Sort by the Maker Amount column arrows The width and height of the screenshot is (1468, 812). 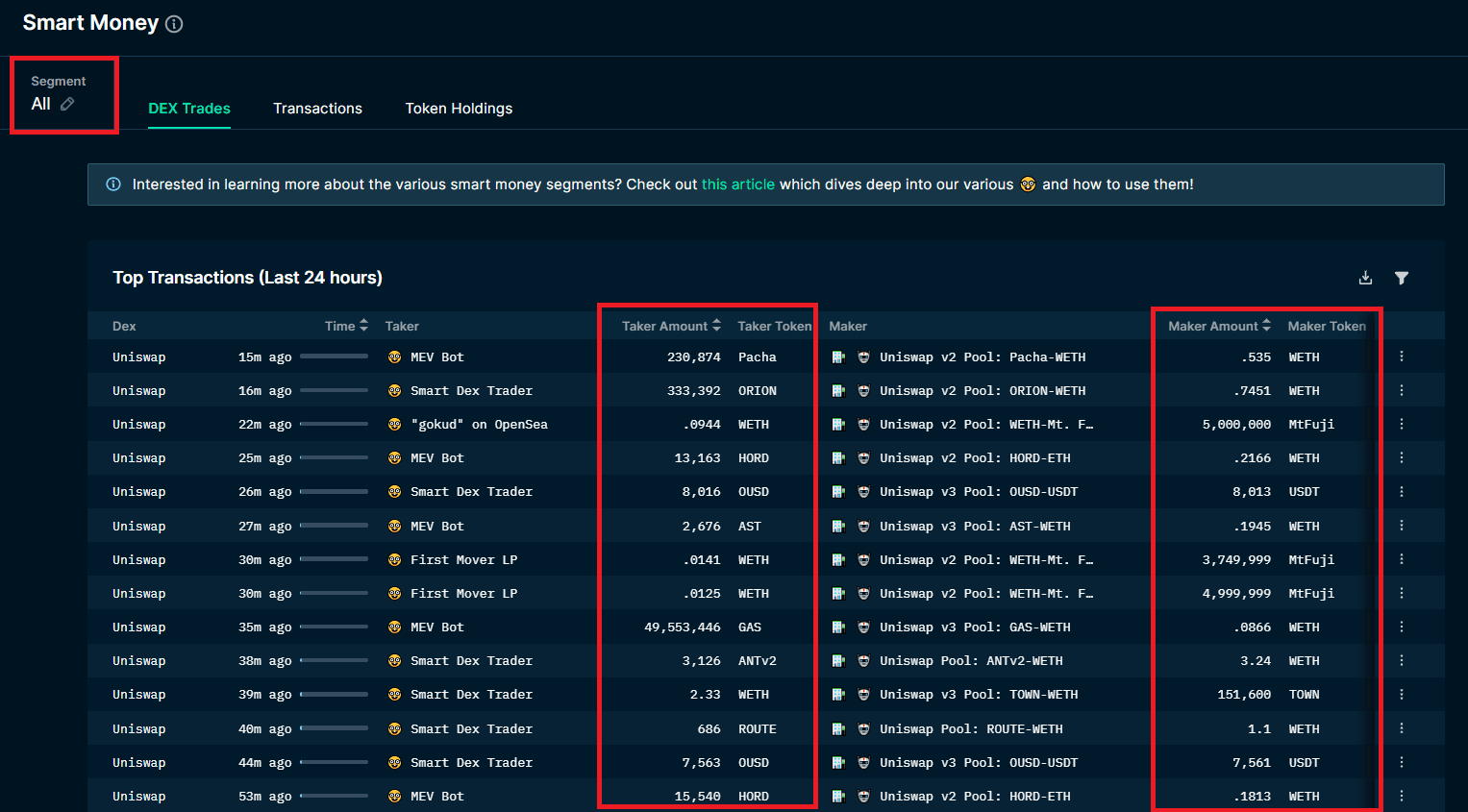pos(1266,326)
